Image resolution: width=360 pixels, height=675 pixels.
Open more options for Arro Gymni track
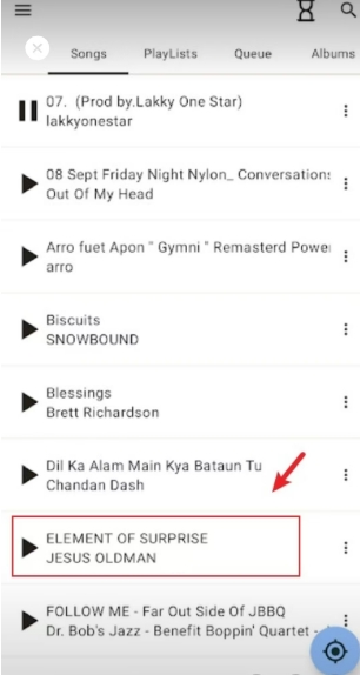pos(345,257)
